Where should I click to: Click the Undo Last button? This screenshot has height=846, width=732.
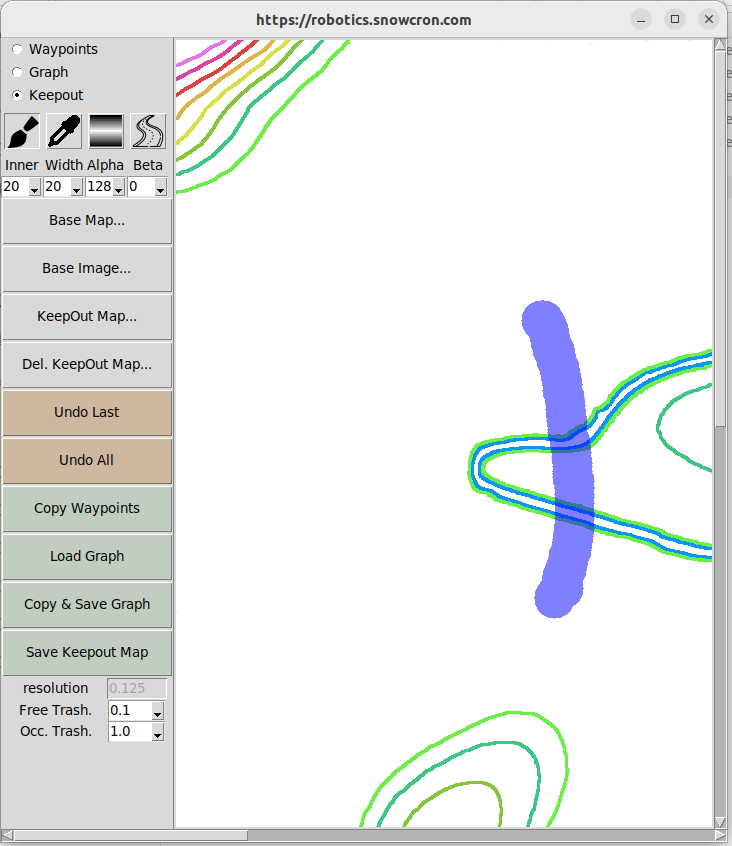click(x=87, y=413)
